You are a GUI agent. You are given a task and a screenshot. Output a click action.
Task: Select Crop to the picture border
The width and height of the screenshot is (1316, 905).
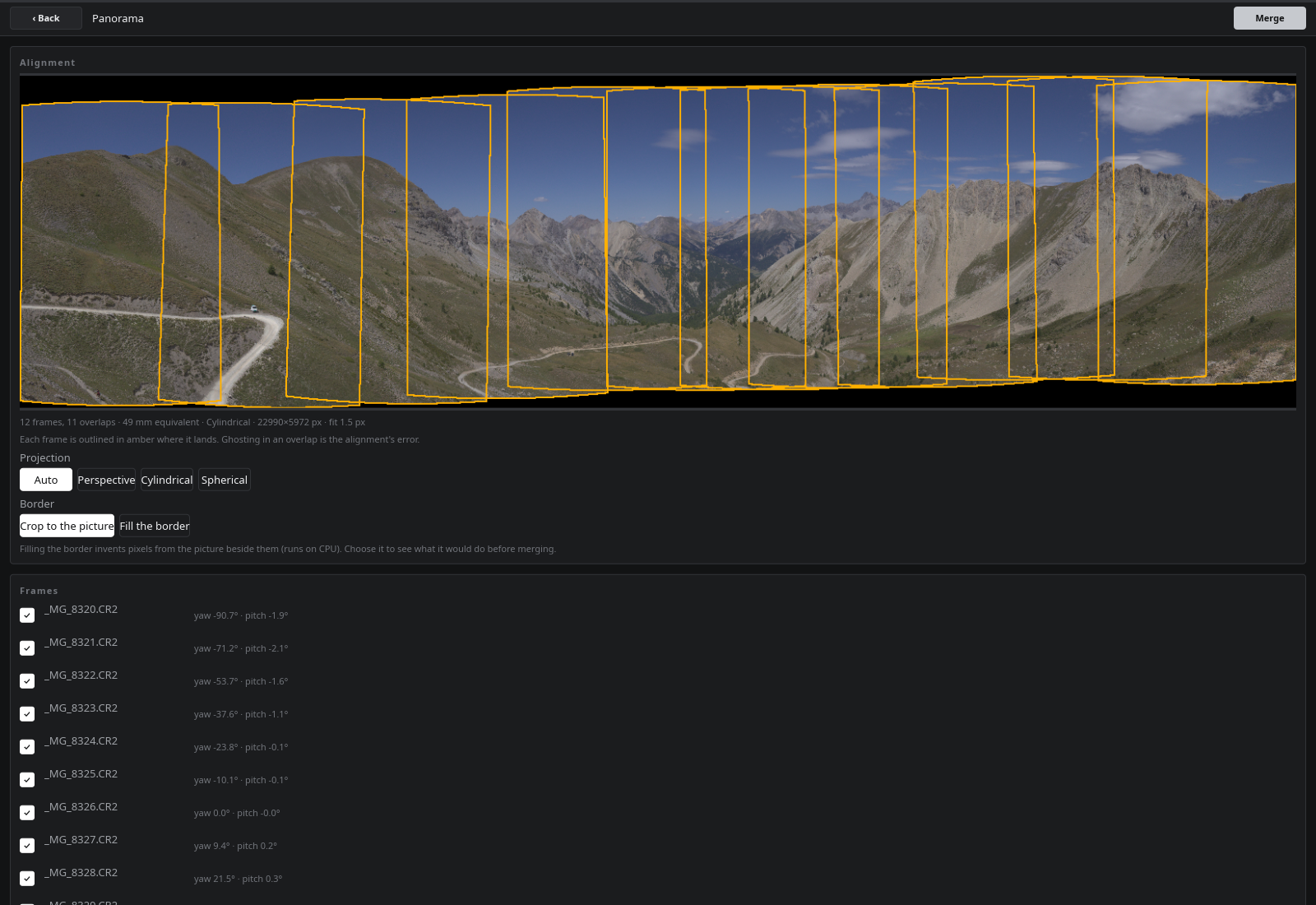pyautogui.click(x=67, y=526)
